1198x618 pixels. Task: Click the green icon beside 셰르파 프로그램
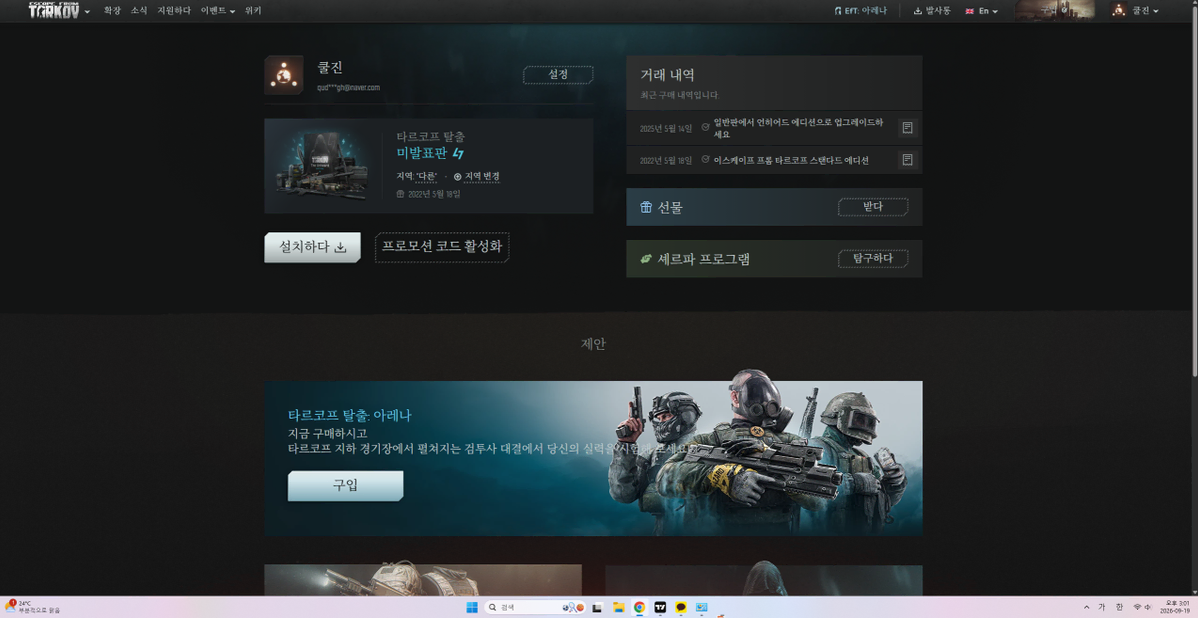tap(646, 259)
